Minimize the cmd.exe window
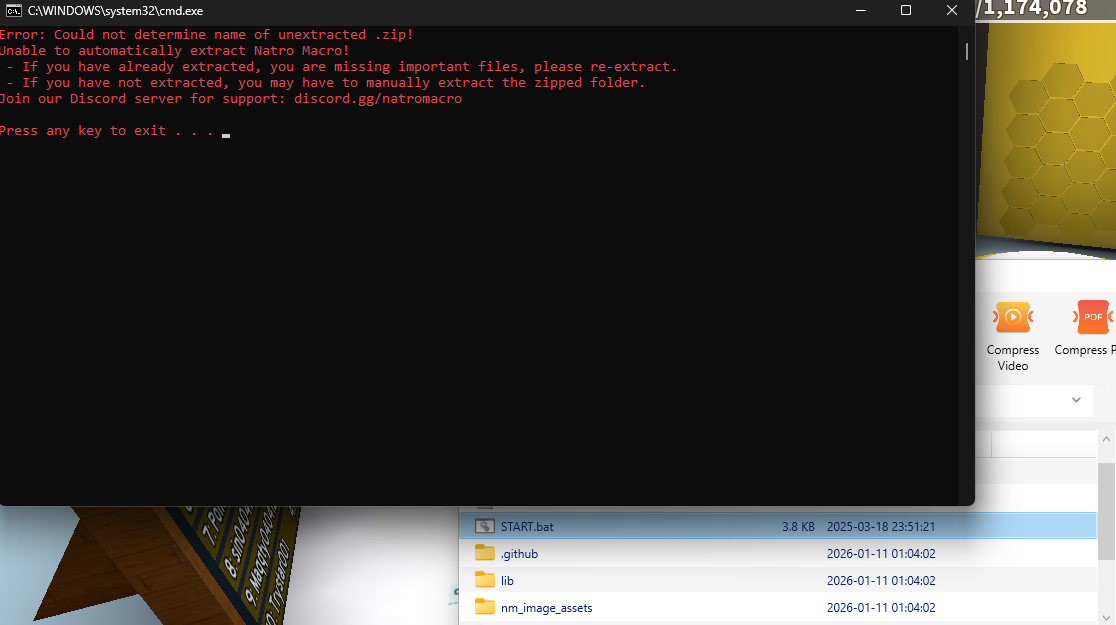Image resolution: width=1116 pixels, height=625 pixels. [x=861, y=11]
